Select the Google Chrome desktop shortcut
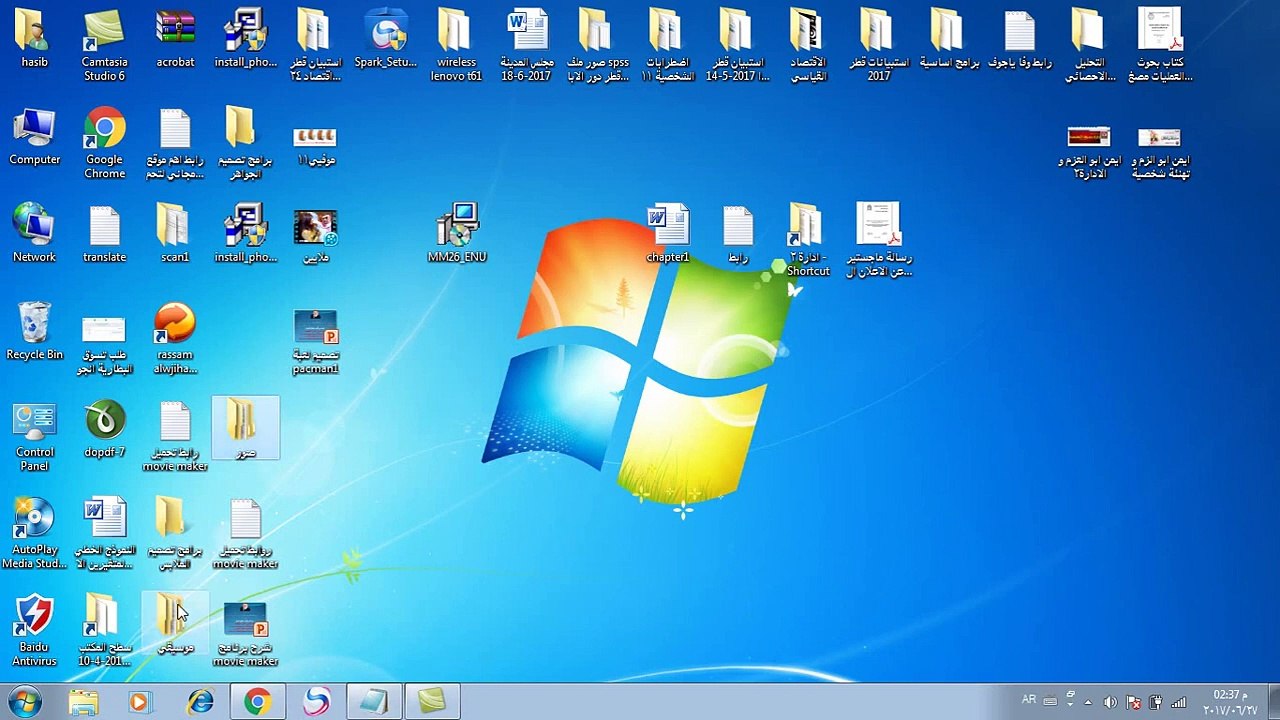The width and height of the screenshot is (1280, 720). (x=104, y=143)
